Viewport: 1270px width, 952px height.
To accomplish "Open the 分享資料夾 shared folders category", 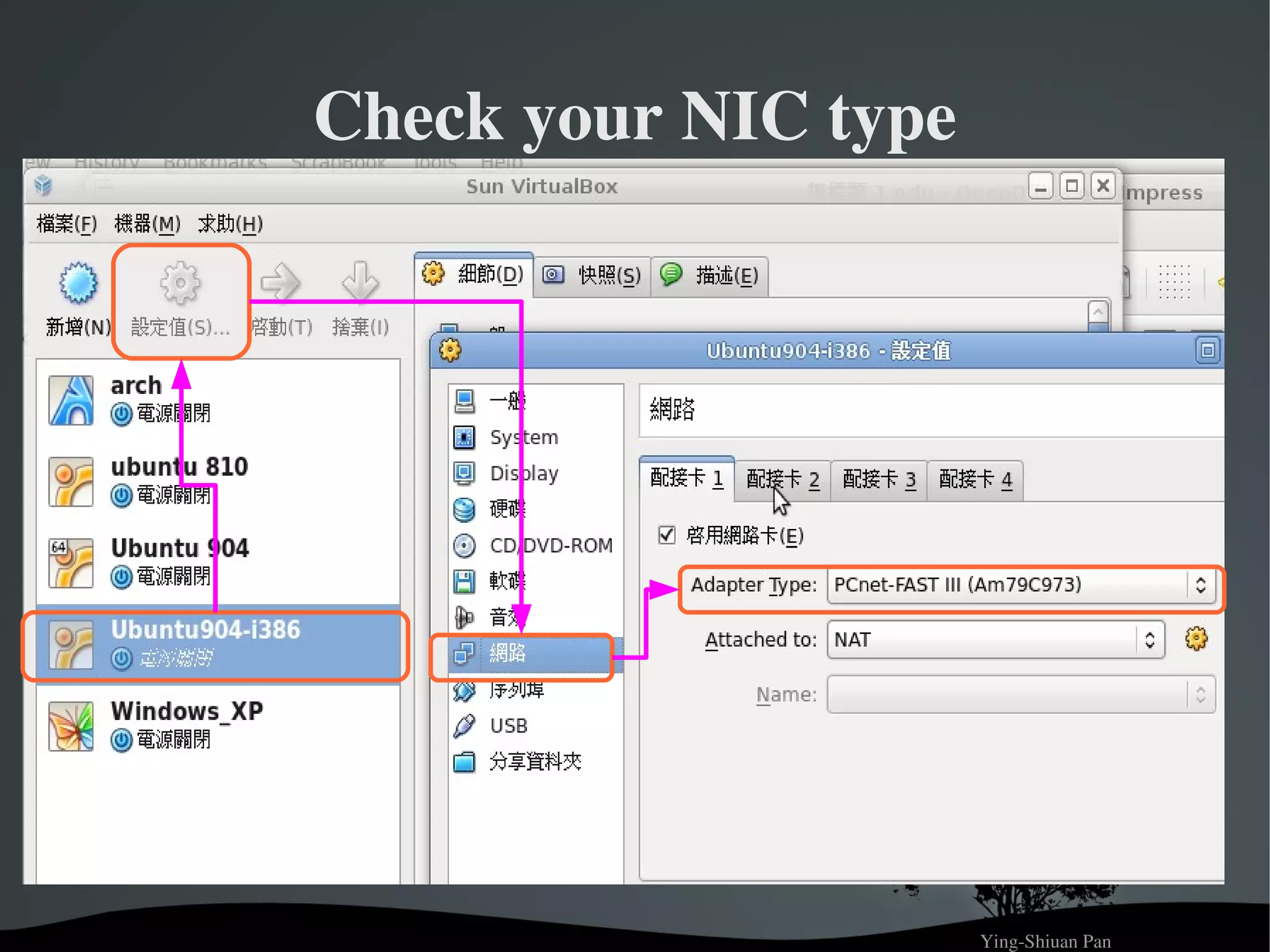I will pos(536,762).
